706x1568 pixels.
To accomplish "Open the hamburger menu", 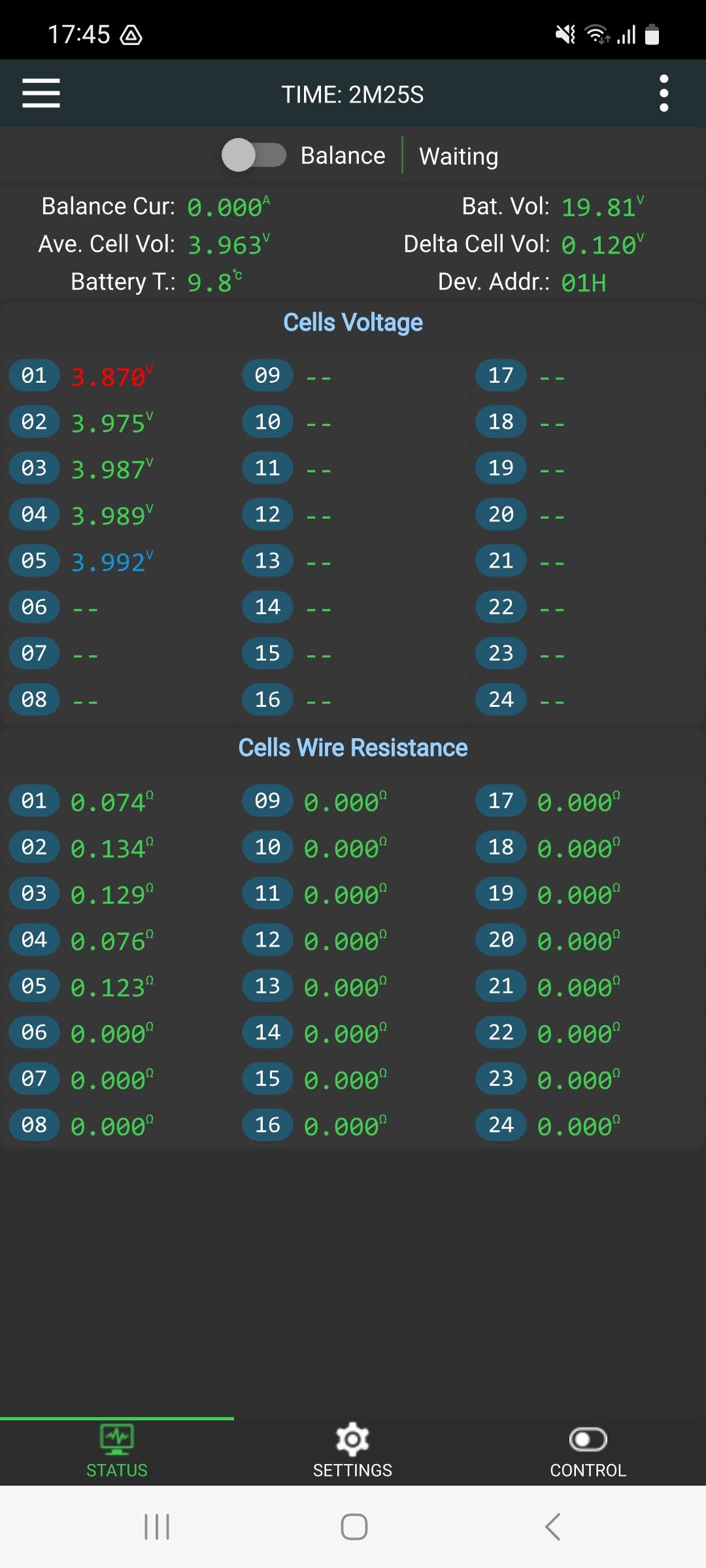I will click(x=41, y=93).
